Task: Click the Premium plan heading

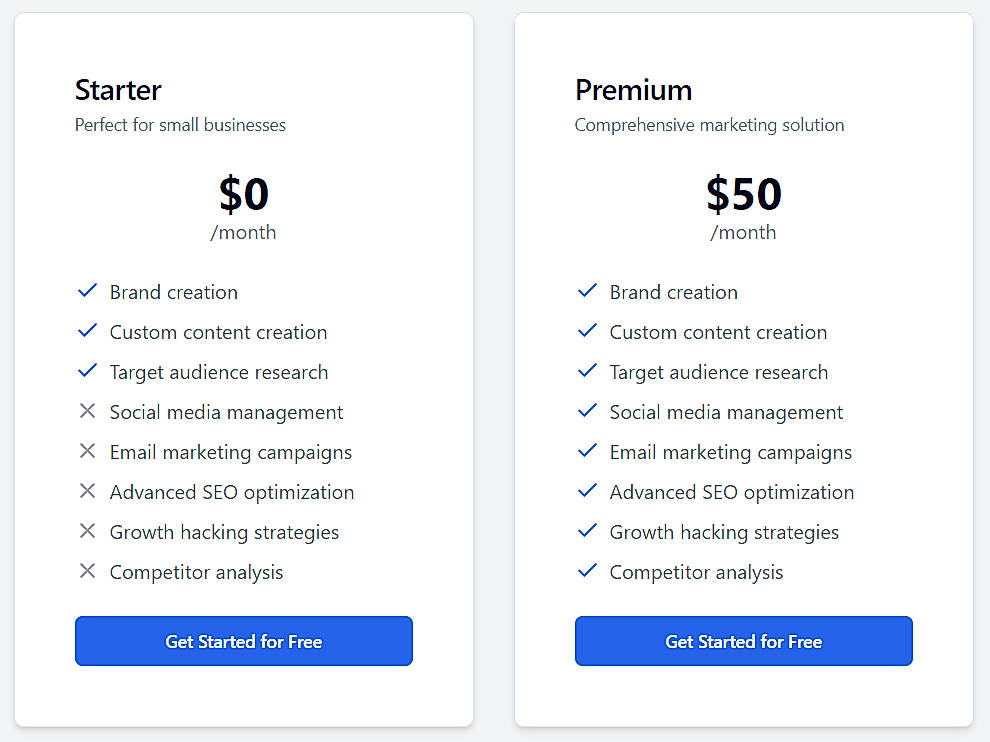Action: (633, 90)
